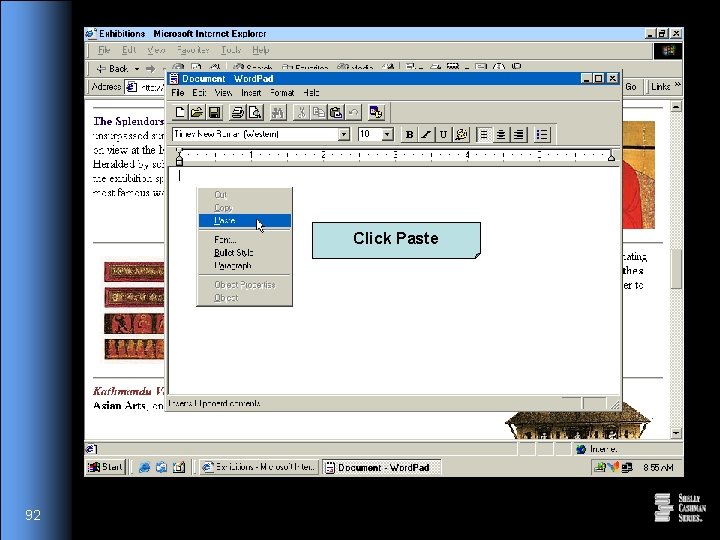The width and height of the screenshot is (720, 540).
Task: Open the WordPad Insert menu
Action: [x=251, y=93]
